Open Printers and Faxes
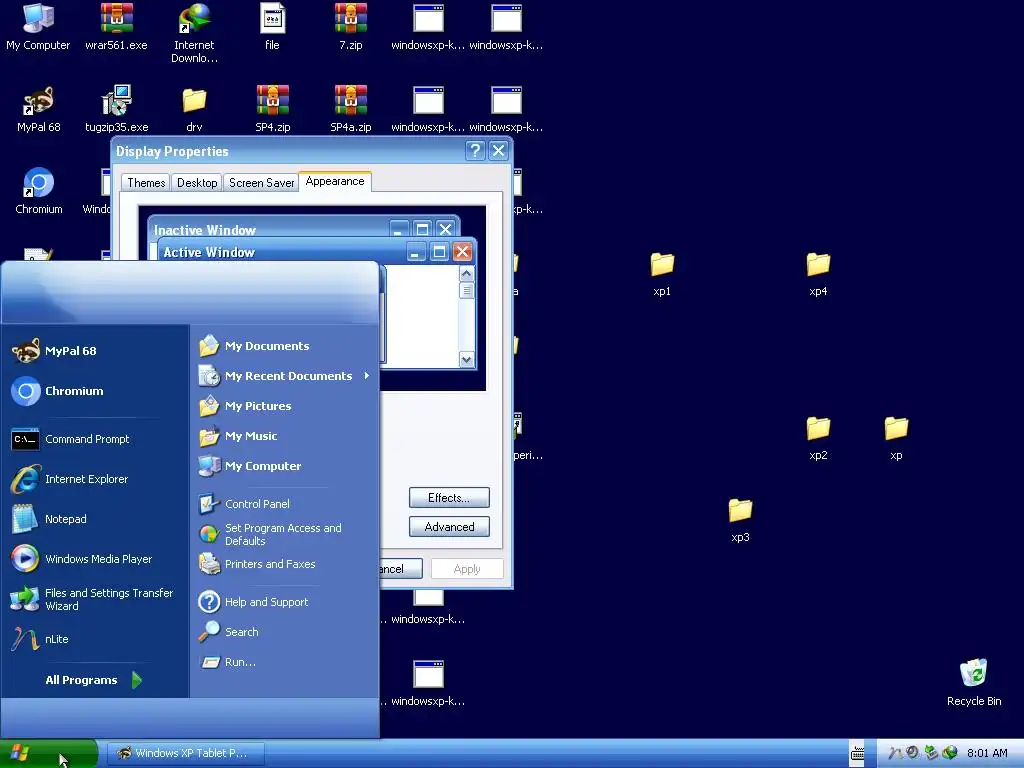This screenshot has height=768, width=1024. 285,564
